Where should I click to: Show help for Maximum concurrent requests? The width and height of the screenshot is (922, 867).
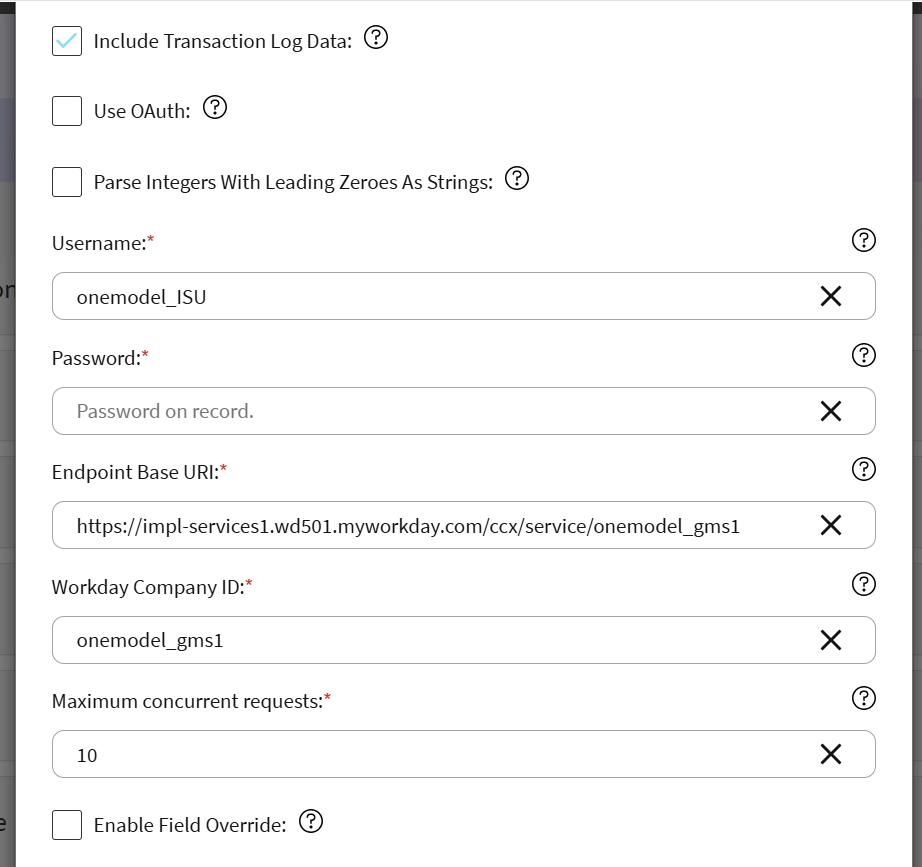[x=863, y=698]
